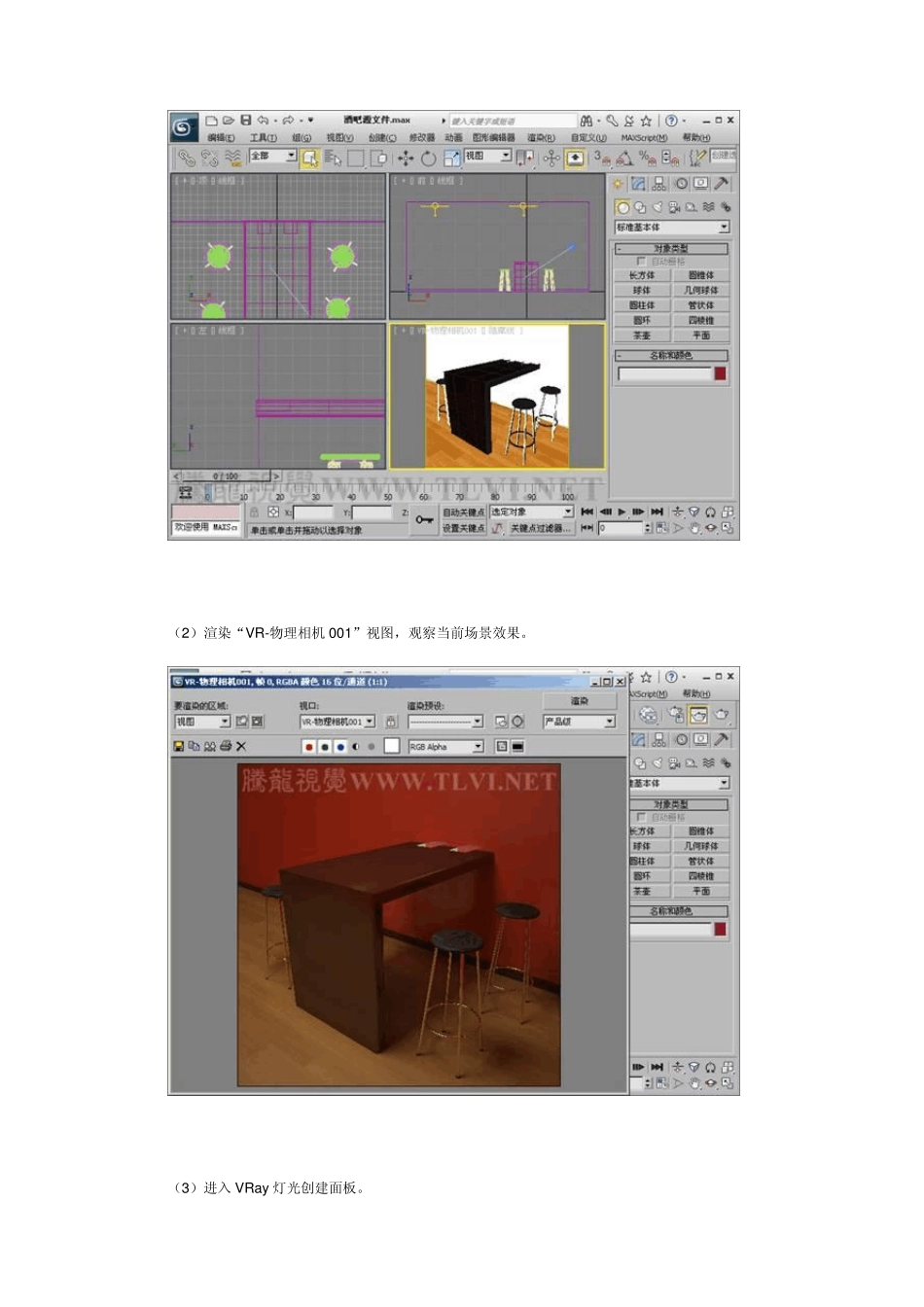Click white color swatch in render window toolbar
The image size is (924, 1307).
391,747
